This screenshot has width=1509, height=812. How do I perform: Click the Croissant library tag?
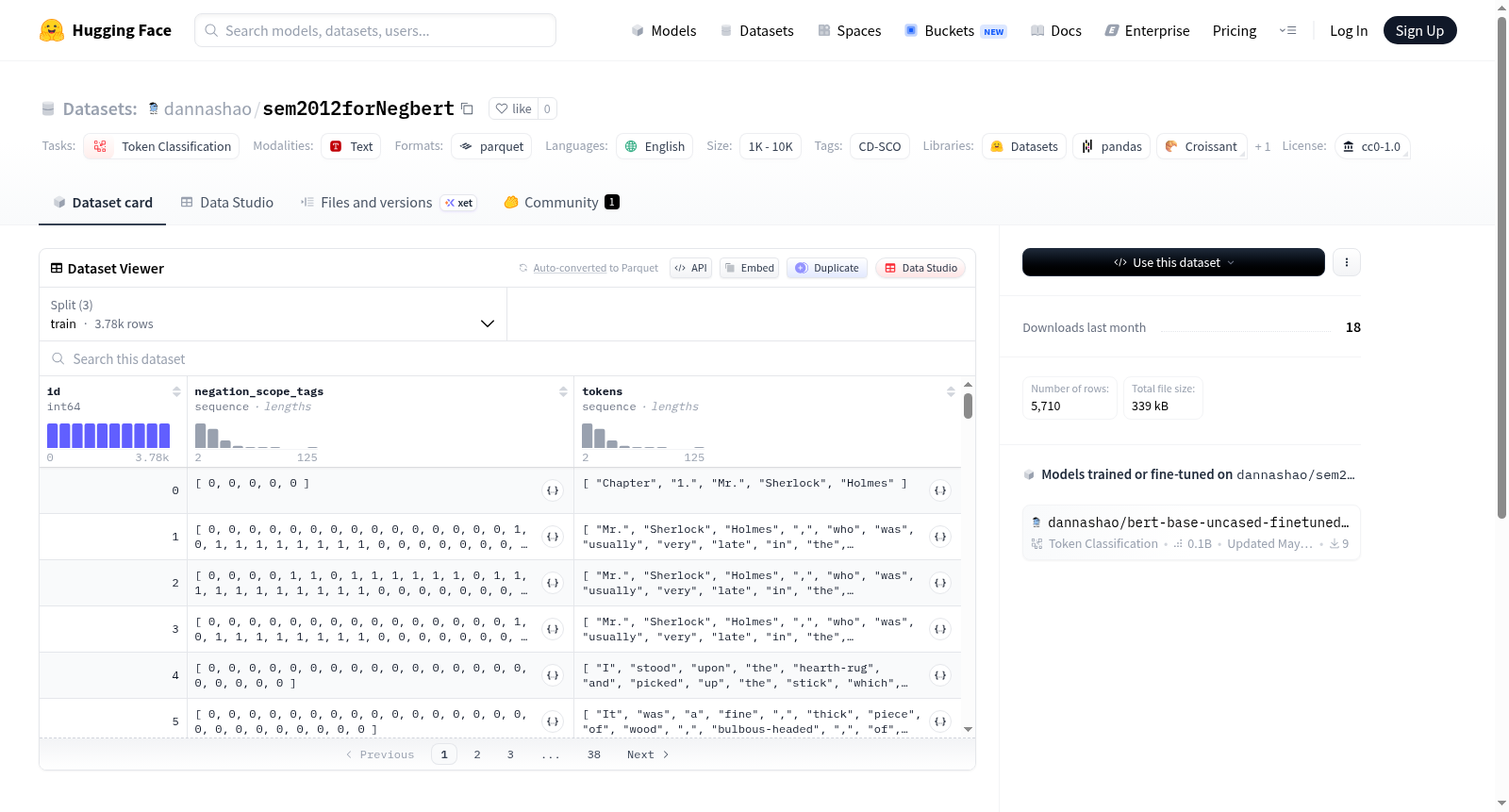(x=1202, y=146)
